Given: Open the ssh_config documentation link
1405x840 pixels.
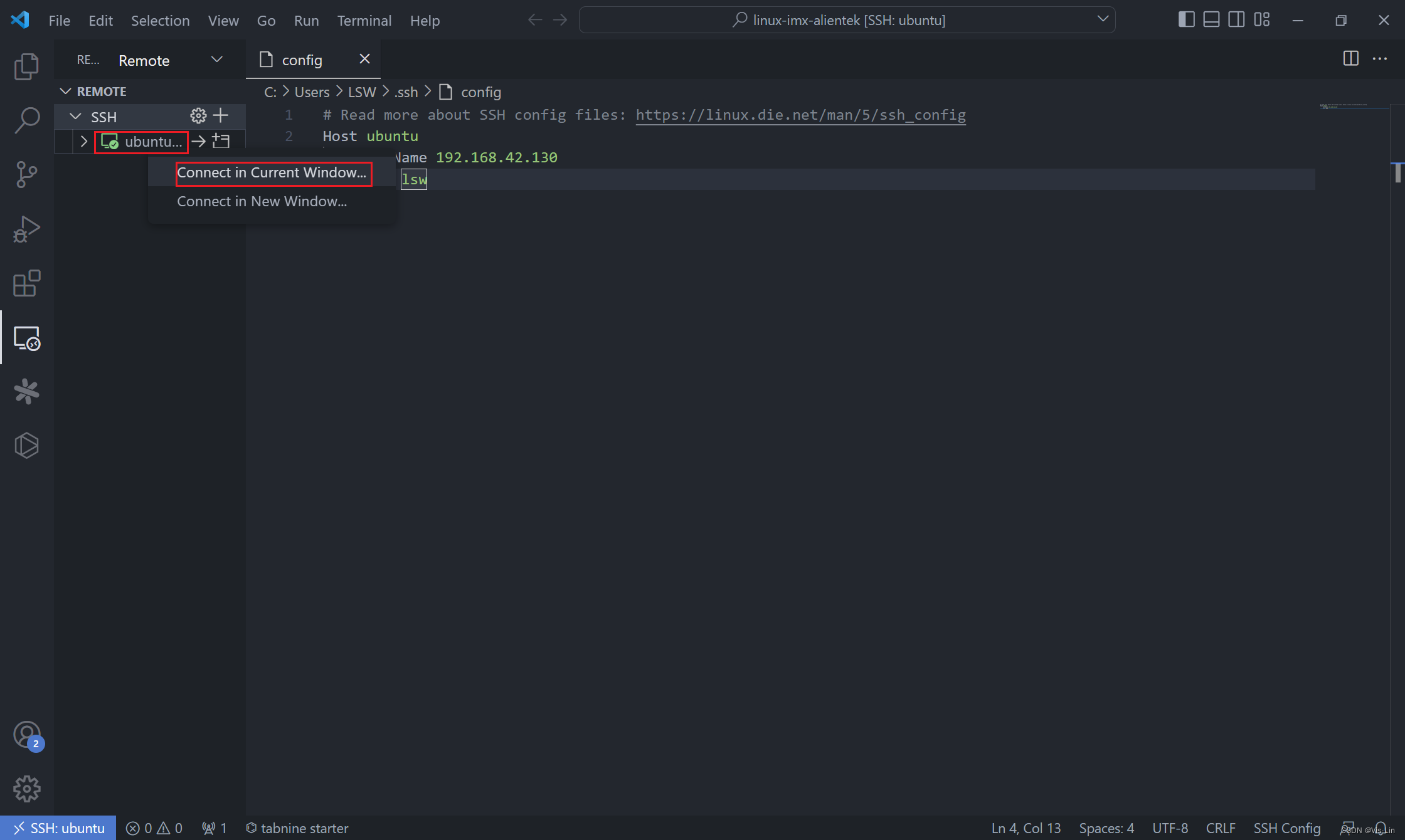Looking at the screenshot, I should (x=800, y=115).
